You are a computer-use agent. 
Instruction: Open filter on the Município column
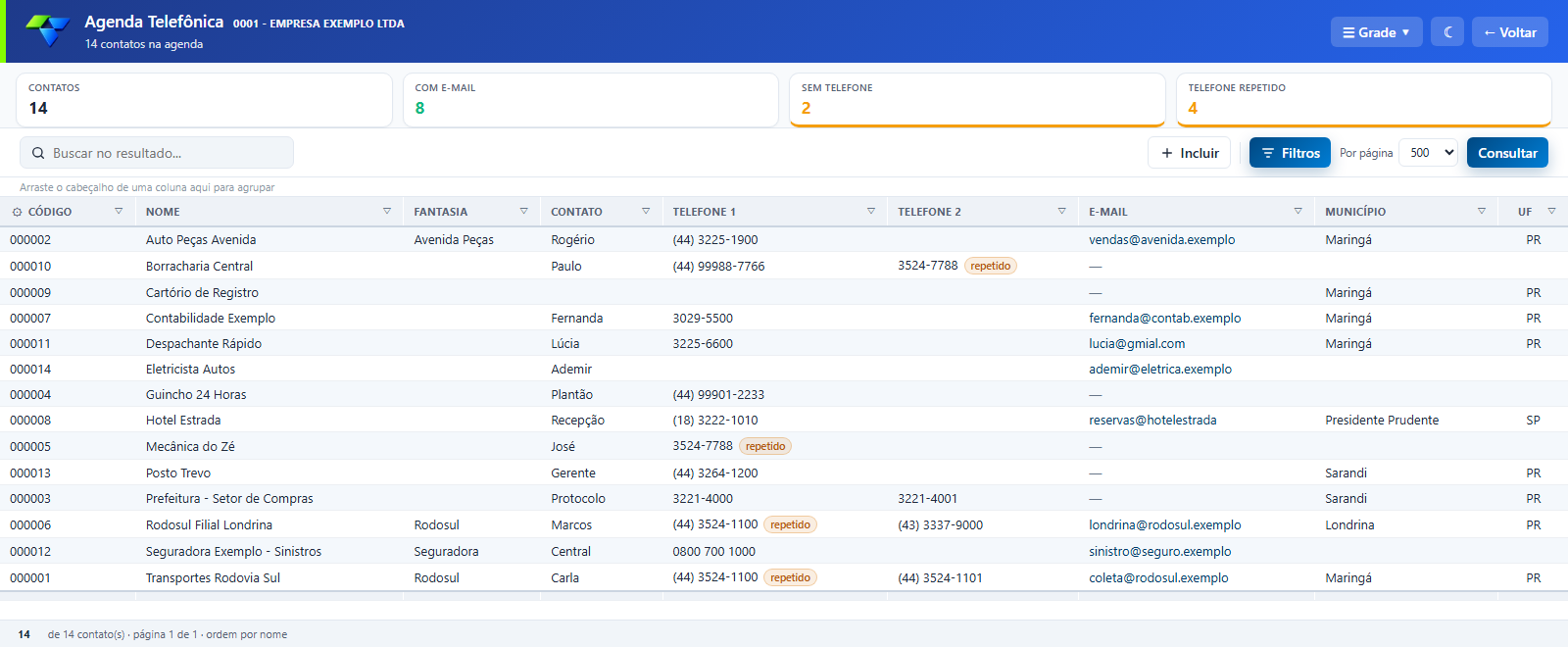coord(1481,211)
